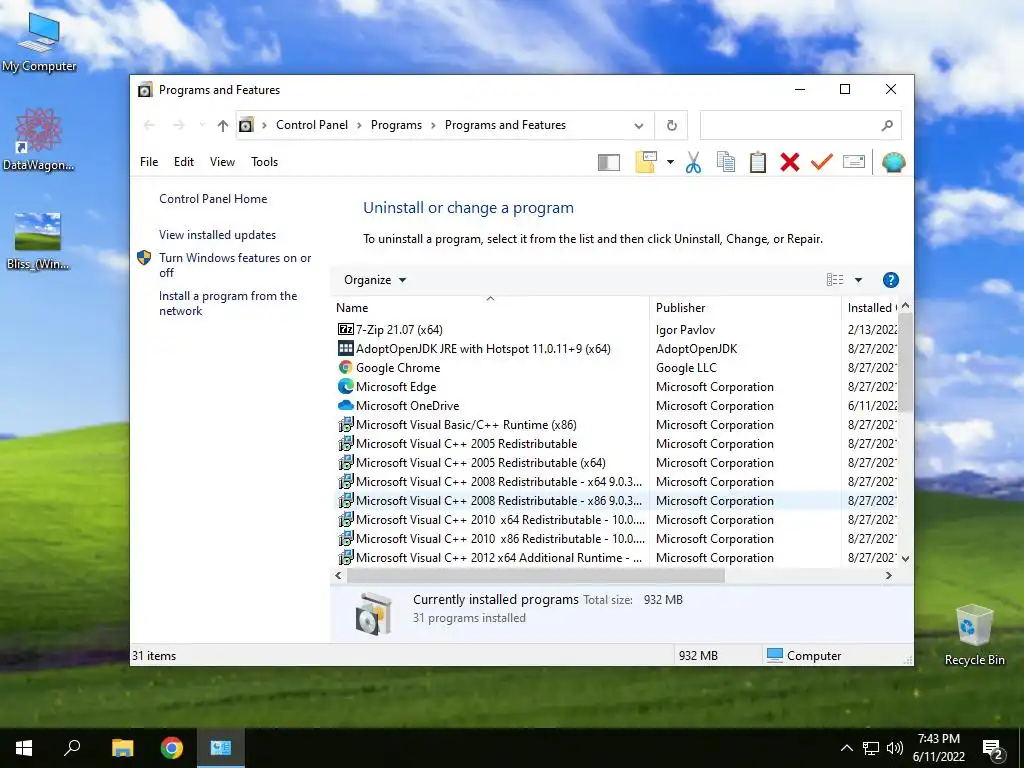Click the horizontal scrollbar right arrow
Screen dimensions: 1024x768
click(x=888, y=576)
